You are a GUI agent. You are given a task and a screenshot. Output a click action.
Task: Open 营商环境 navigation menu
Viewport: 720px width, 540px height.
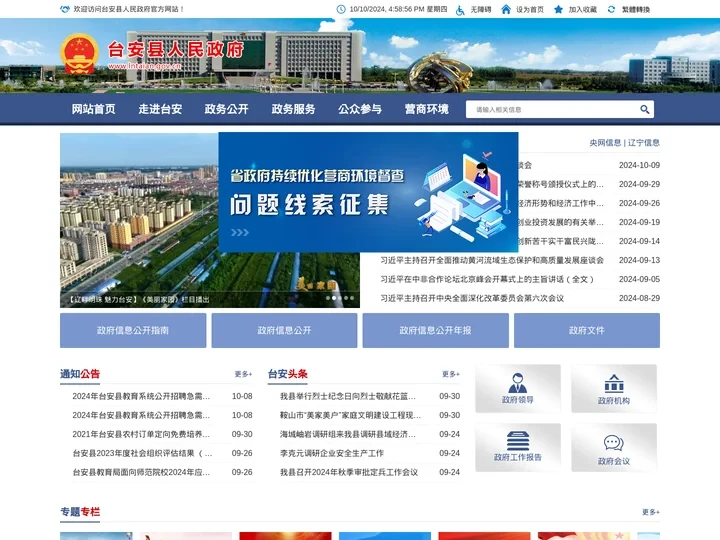point(427,109)
